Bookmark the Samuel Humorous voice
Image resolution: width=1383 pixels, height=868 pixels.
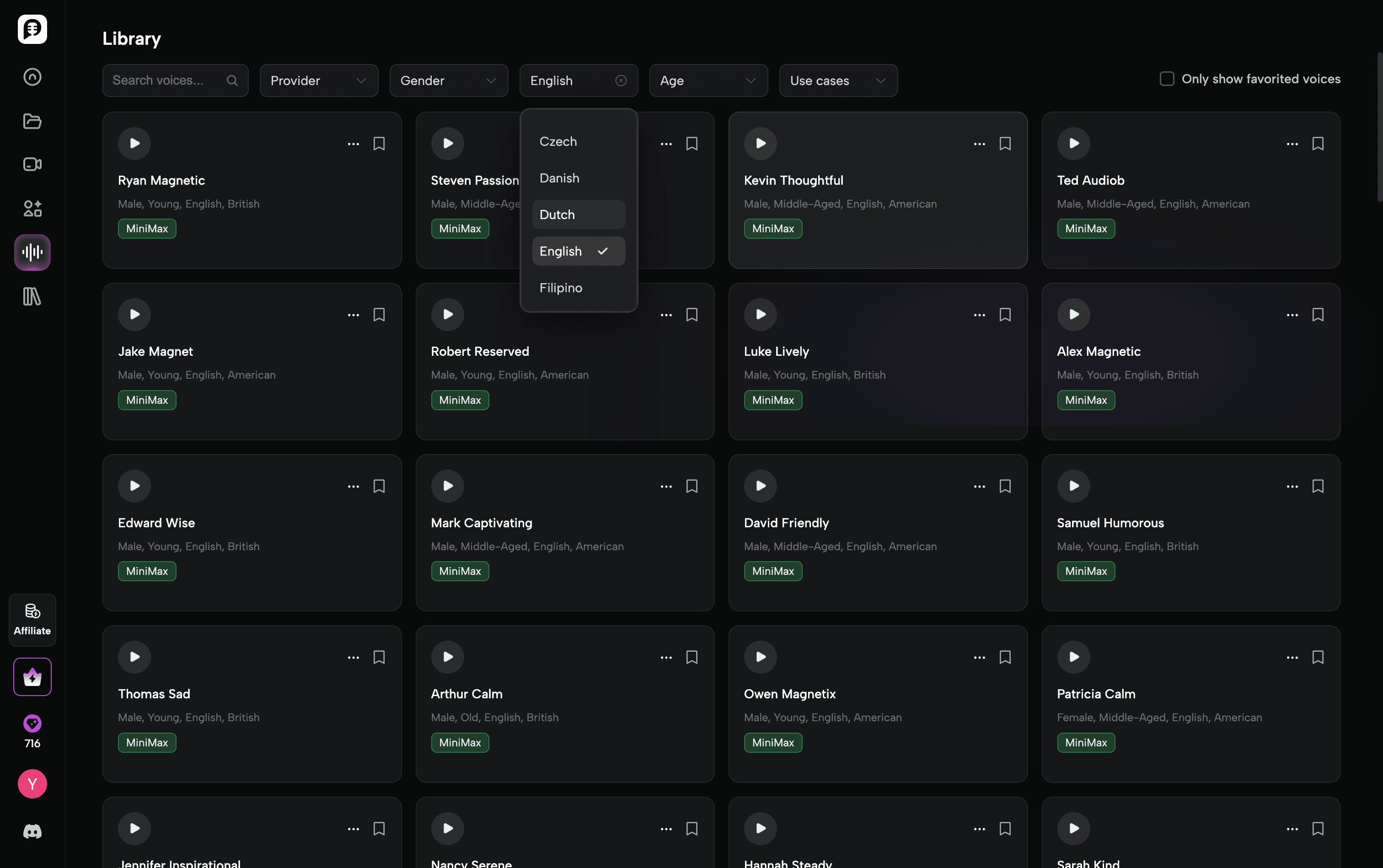pos(1318,486)
